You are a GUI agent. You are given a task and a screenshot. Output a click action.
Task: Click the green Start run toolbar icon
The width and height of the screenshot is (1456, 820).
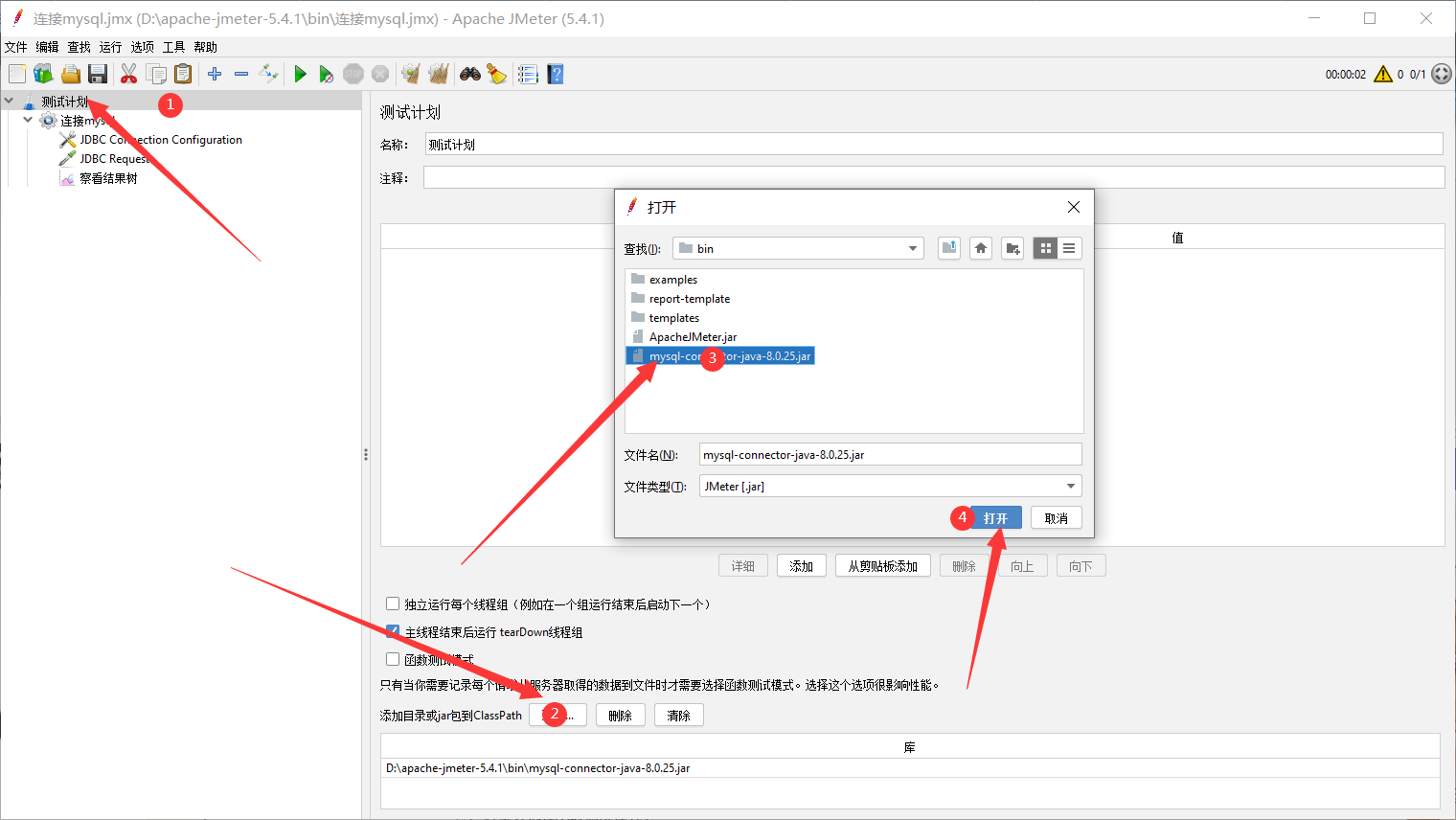tap(300, 74)
